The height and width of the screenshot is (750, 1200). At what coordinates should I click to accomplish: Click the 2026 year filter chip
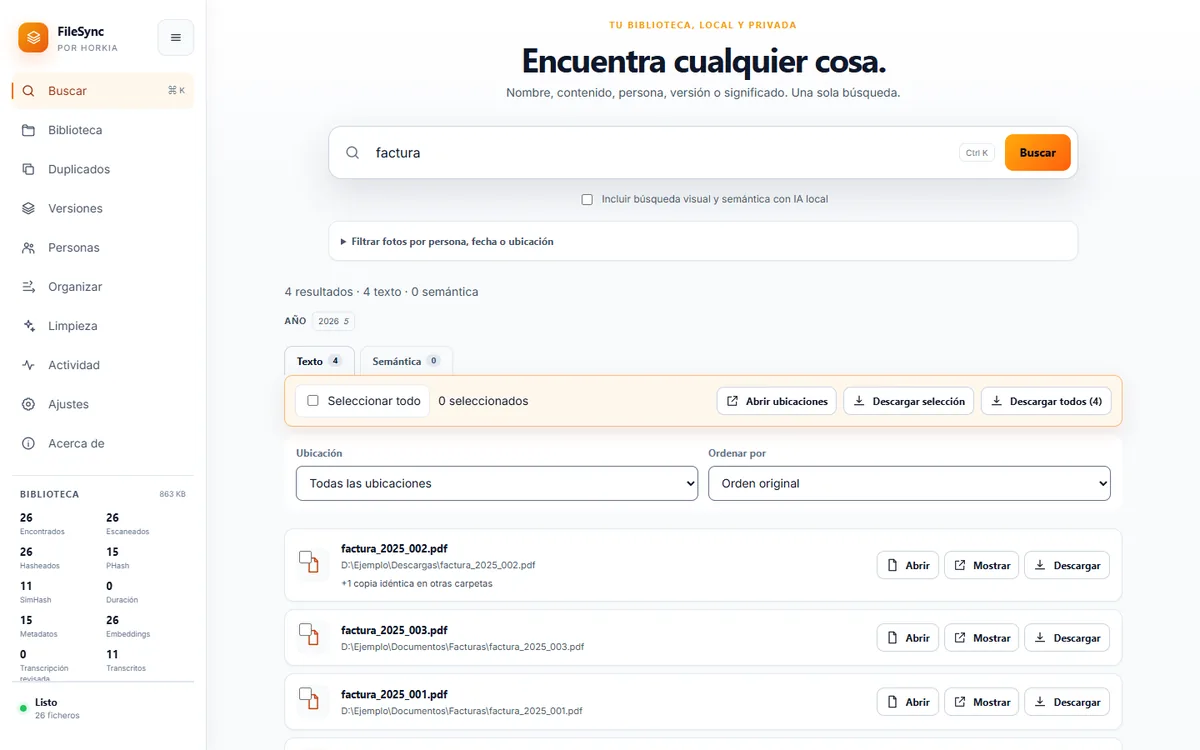click(333, 321)
